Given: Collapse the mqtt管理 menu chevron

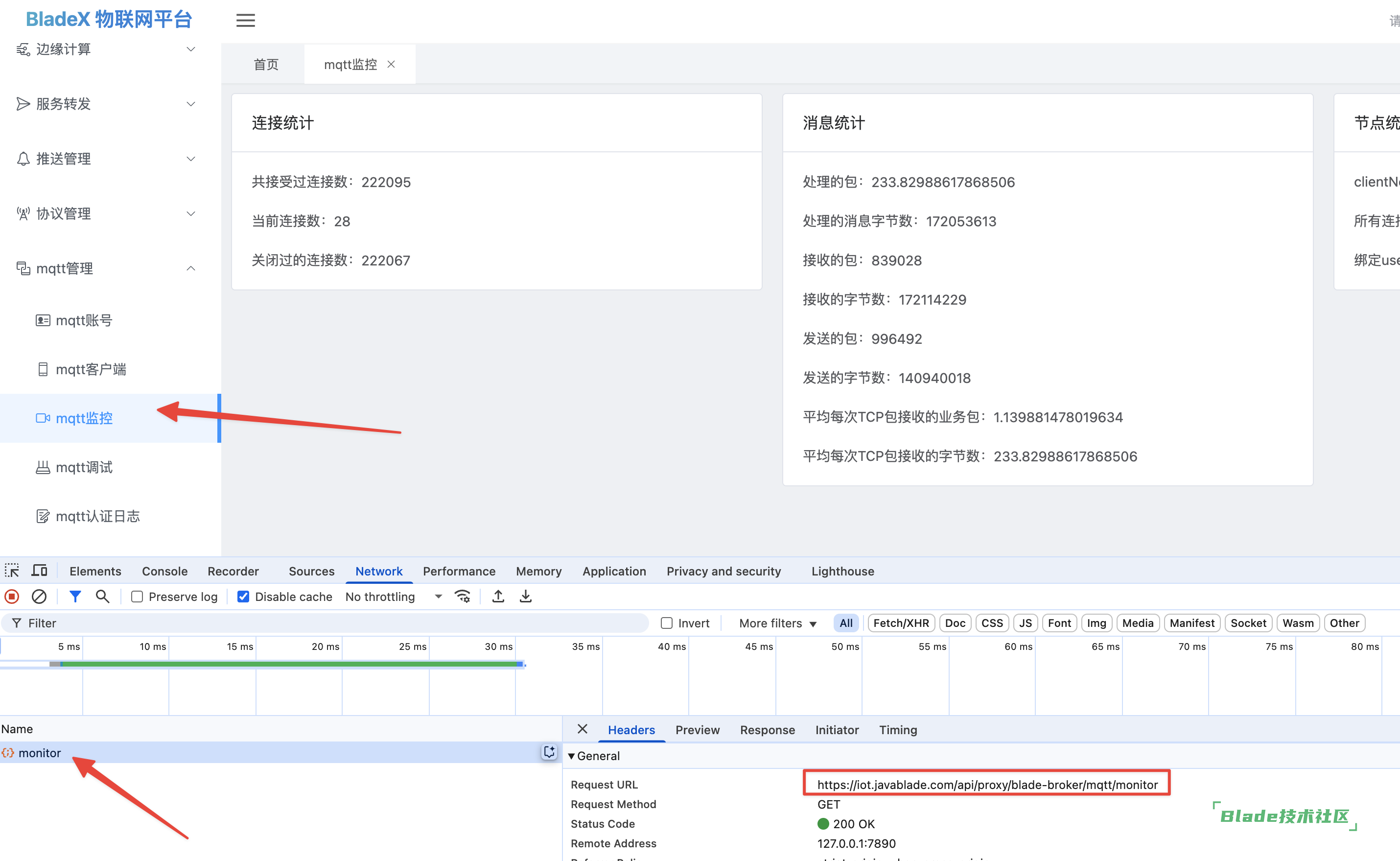Looking at the screenshot, I should [191, 268].
